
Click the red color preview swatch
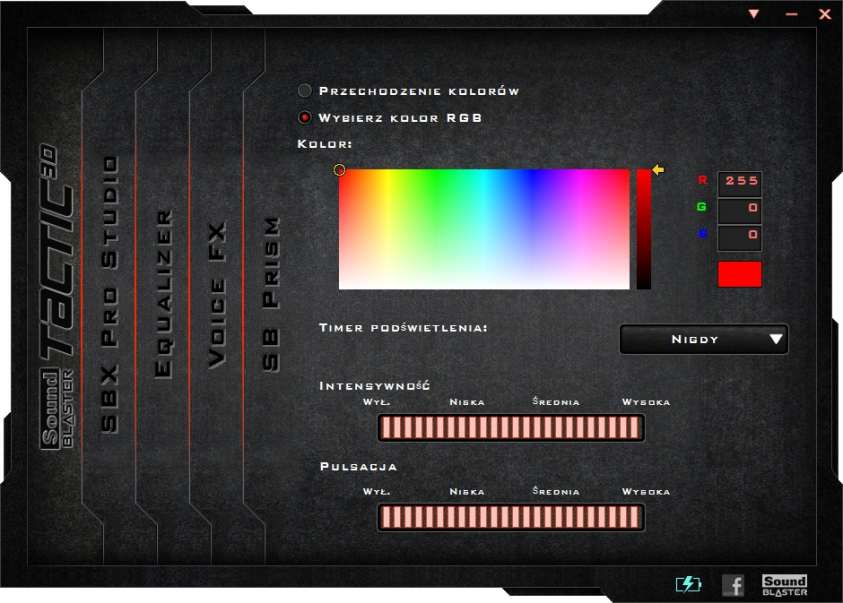pyautogui.click(x=739, y=274)
